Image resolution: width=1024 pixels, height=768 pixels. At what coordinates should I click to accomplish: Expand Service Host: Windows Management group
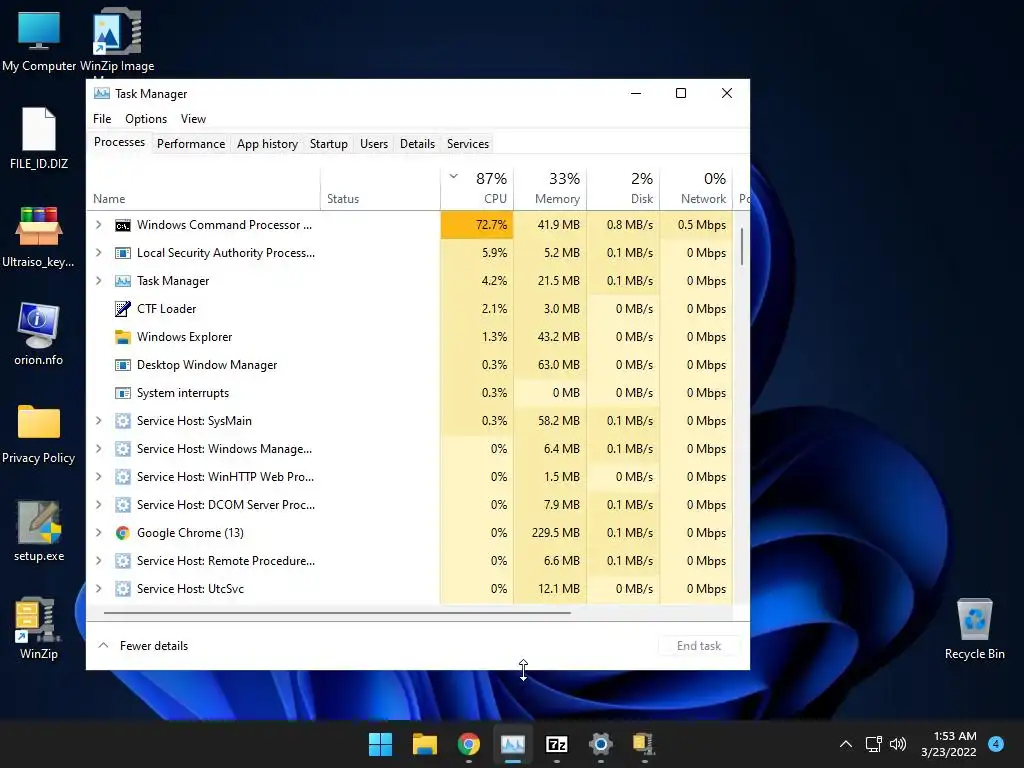click(99, 449)
